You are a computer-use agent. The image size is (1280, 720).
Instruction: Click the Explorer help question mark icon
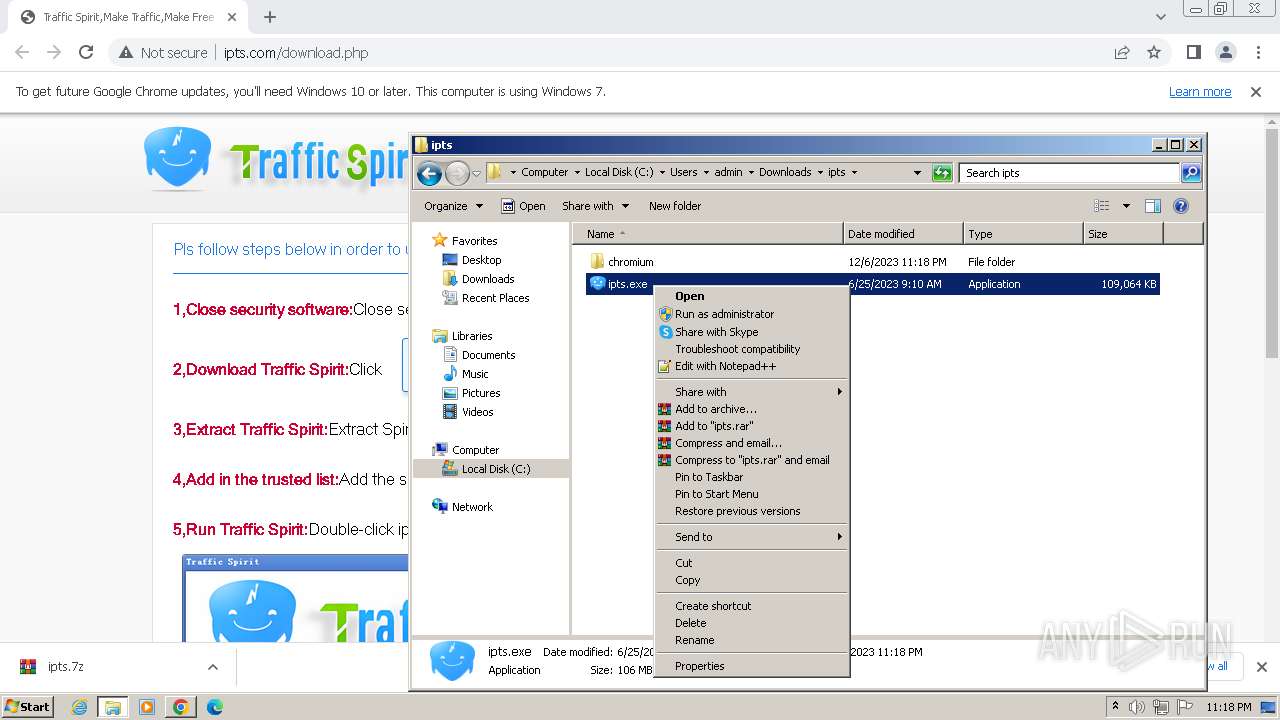pyautogui.click(x=1180, y=206)
